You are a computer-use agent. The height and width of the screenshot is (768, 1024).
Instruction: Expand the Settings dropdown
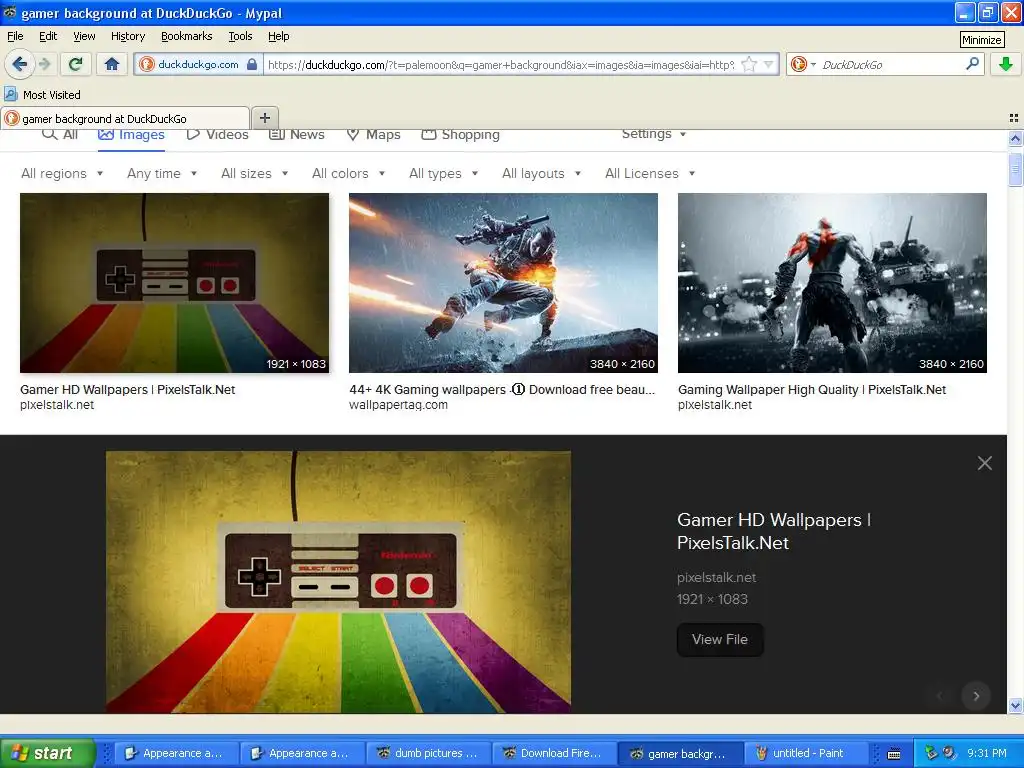pyautogui.click(x=654, y=134)
